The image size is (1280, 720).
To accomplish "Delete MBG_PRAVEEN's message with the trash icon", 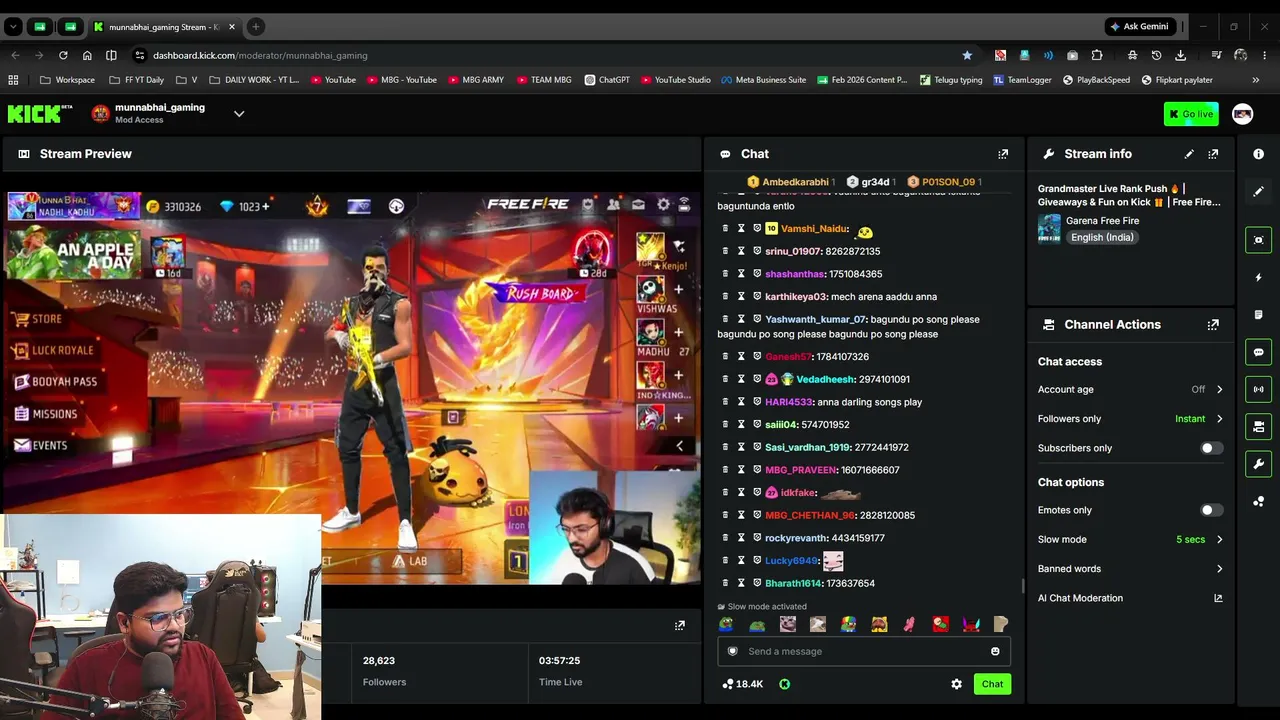I will [x=725, y=470].
